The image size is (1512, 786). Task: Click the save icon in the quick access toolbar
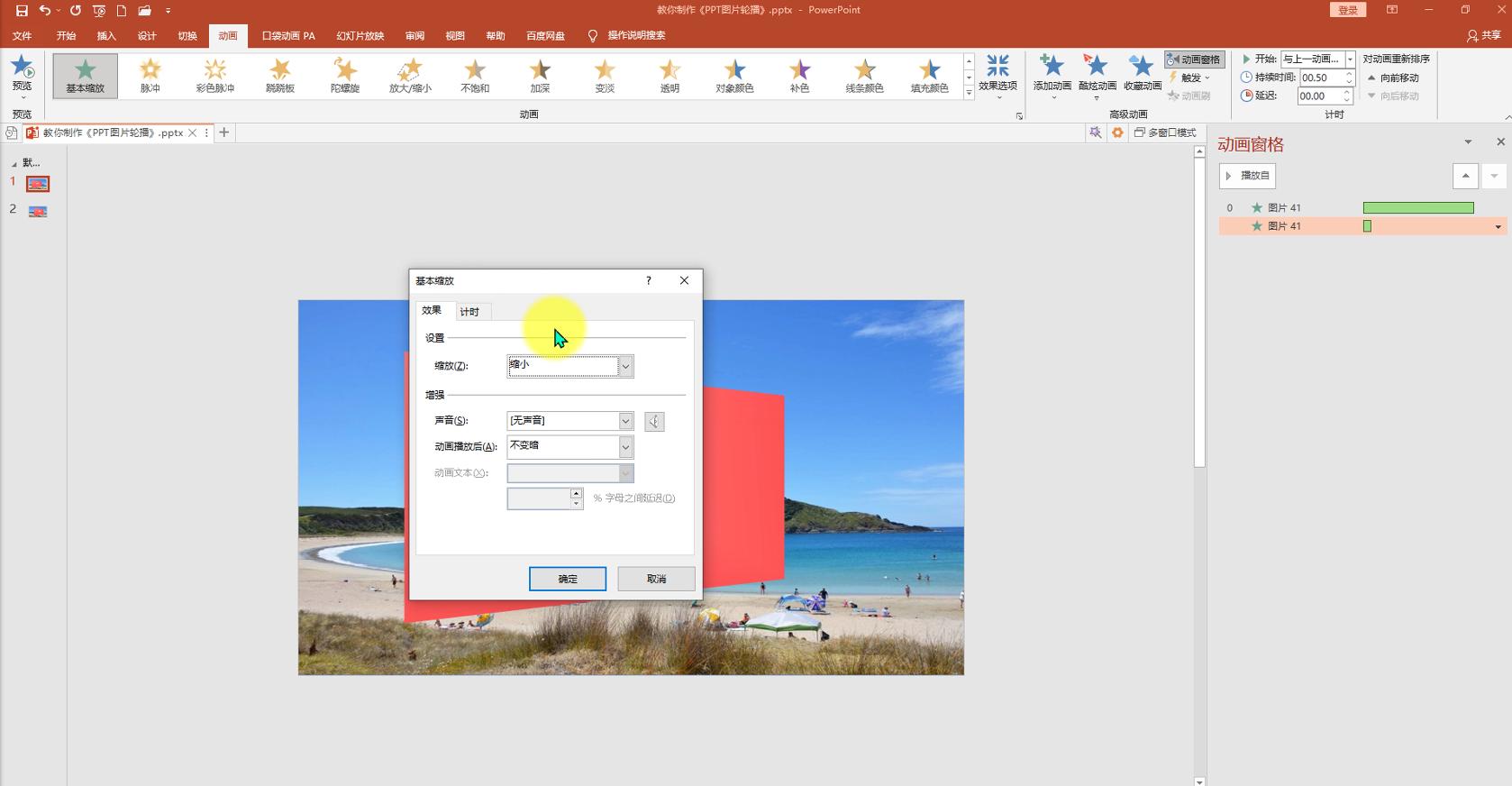click(22, 11)
